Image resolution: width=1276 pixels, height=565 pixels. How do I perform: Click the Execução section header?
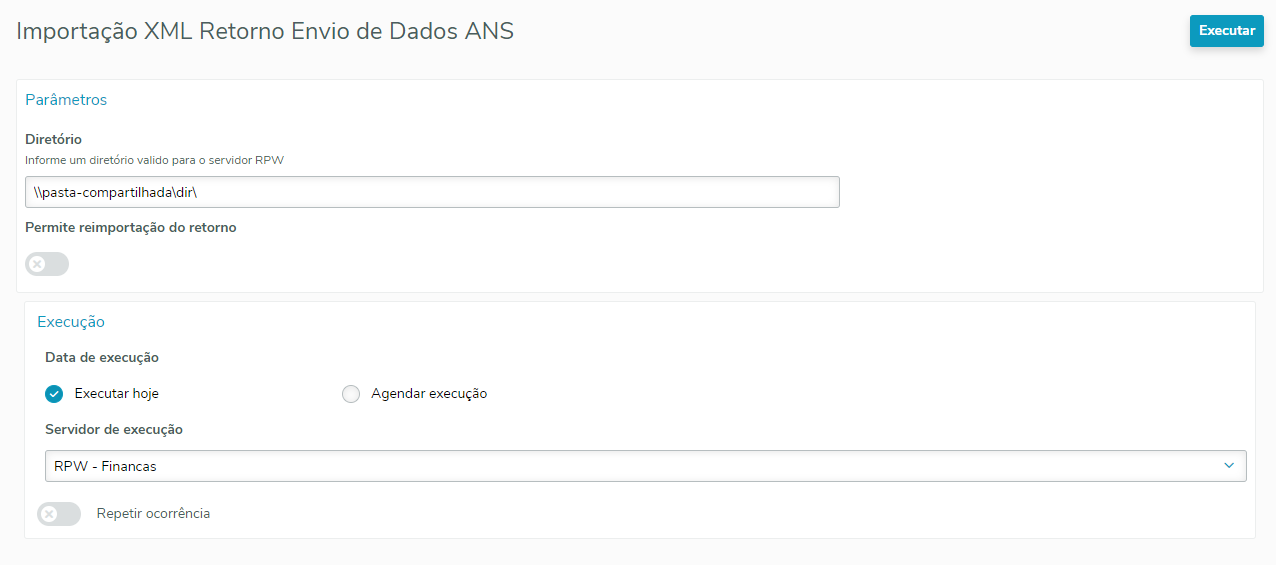[71, 322]
